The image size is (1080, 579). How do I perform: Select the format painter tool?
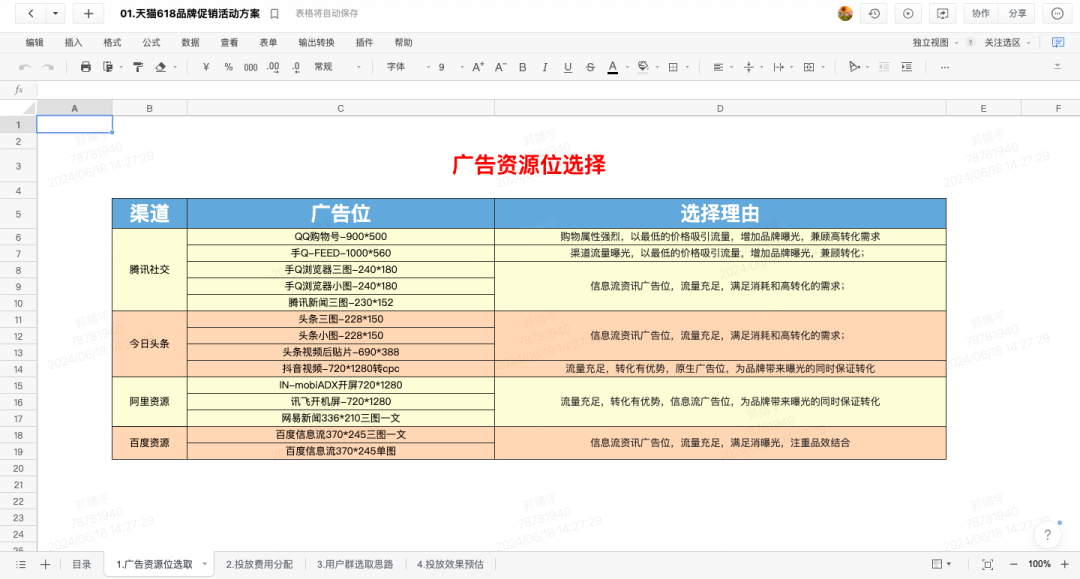tap(136, 67)
